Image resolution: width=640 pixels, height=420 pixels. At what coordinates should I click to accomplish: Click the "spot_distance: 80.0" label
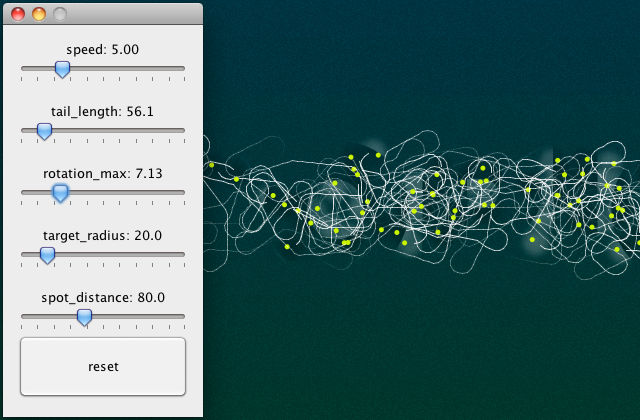coord(102,297)
